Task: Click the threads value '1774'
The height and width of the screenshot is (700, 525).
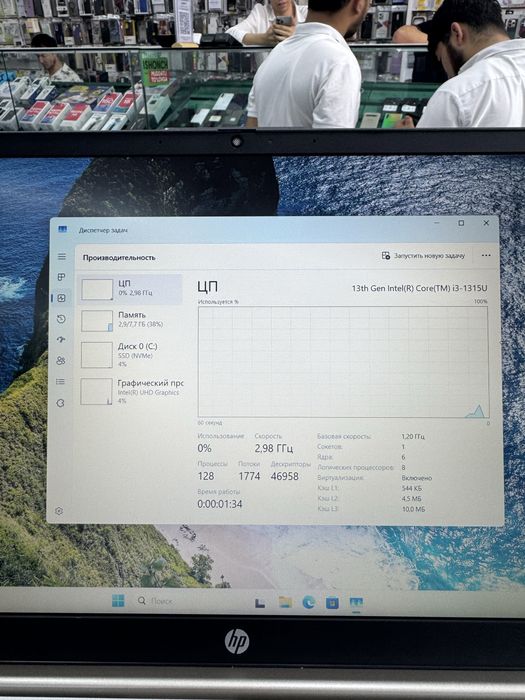Action: coord(249,476)
